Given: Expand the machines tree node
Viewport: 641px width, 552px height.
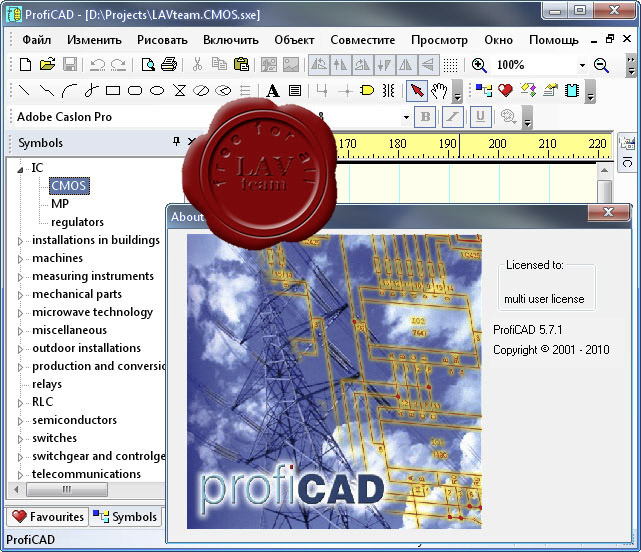Looking at the screenshot, I should click(x=20, y=259).
